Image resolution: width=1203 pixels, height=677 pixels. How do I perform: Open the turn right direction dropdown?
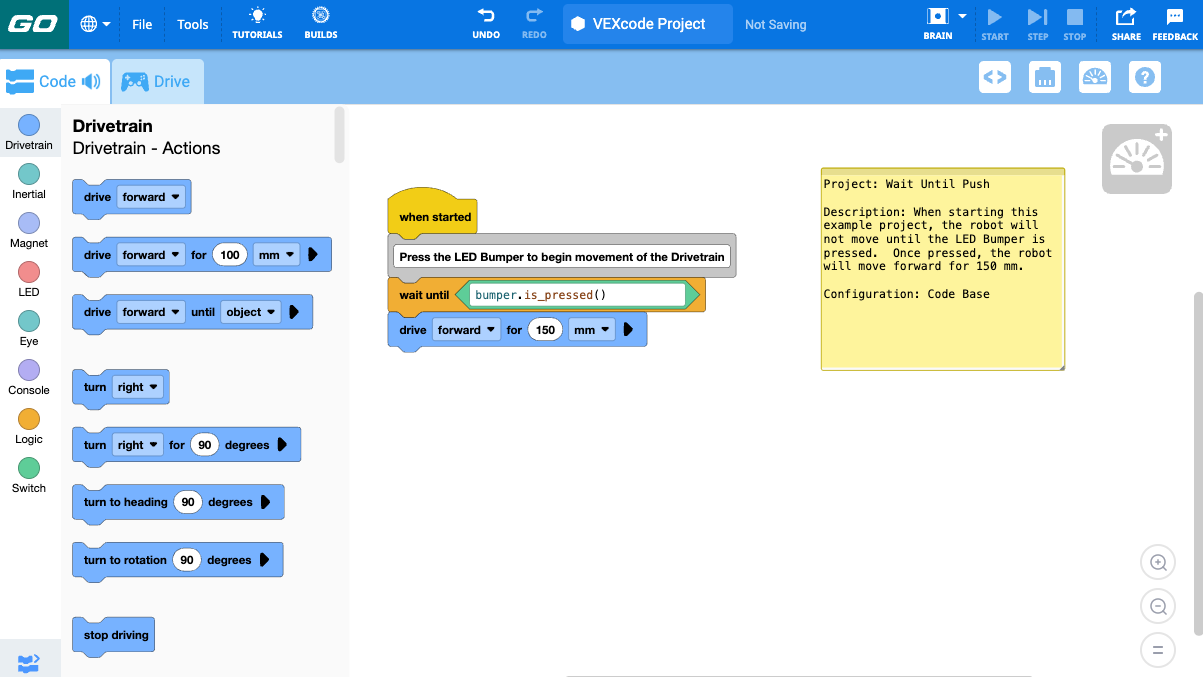(x=137, y=387)
